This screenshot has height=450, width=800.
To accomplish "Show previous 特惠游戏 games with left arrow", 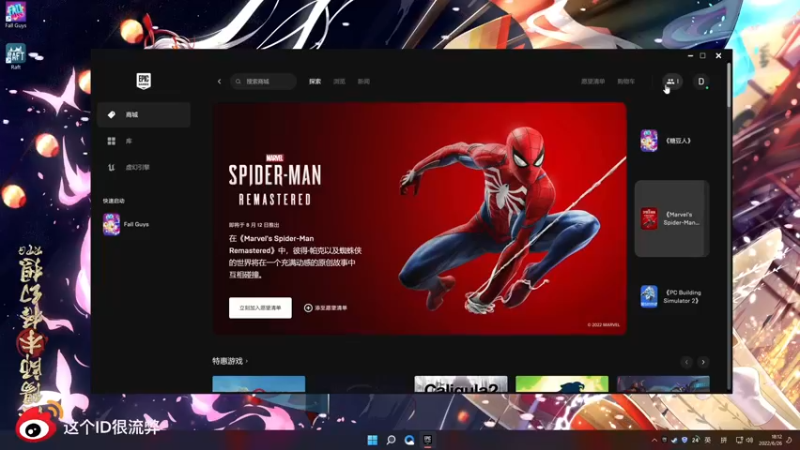I will pyautogui.click(x=686, y=362).
